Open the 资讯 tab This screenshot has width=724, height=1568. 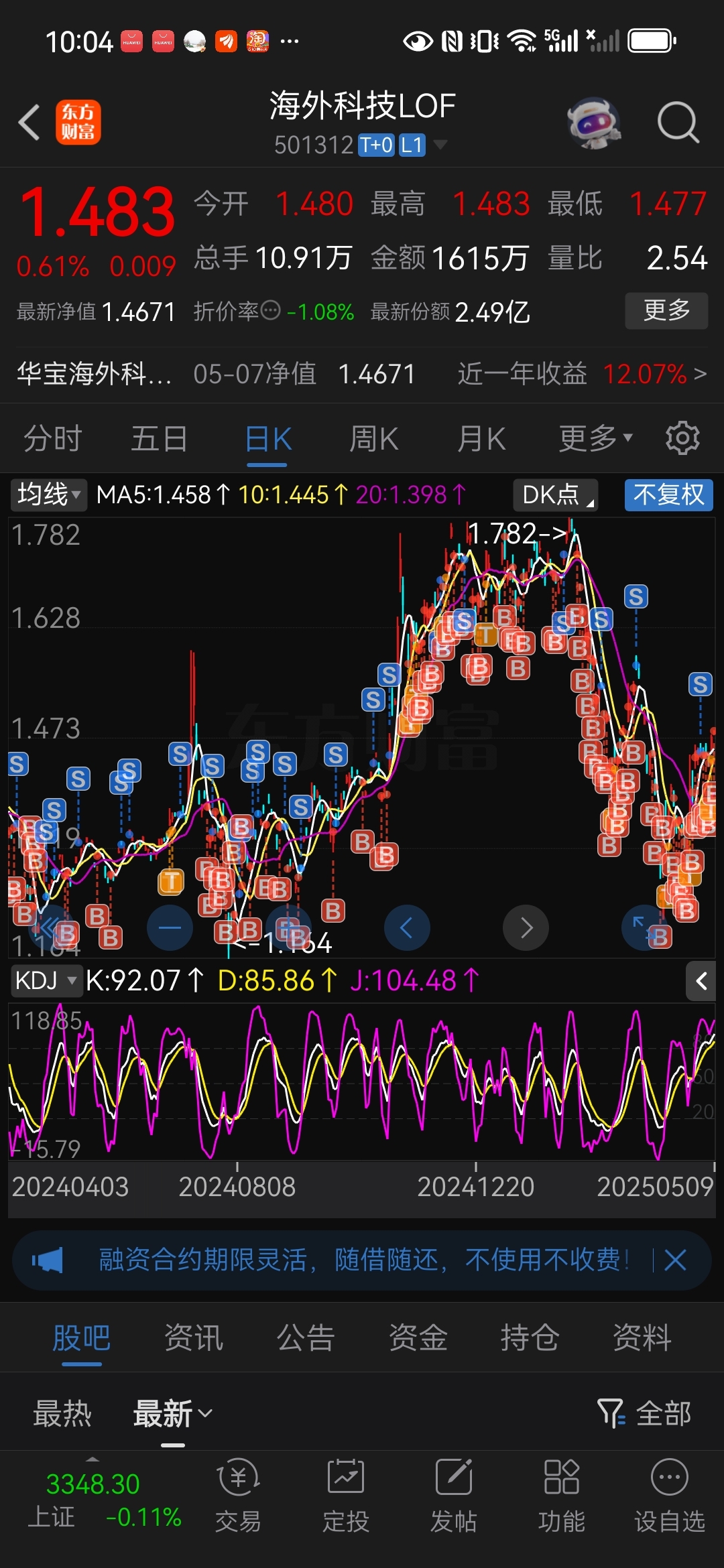click(194, 1337)
